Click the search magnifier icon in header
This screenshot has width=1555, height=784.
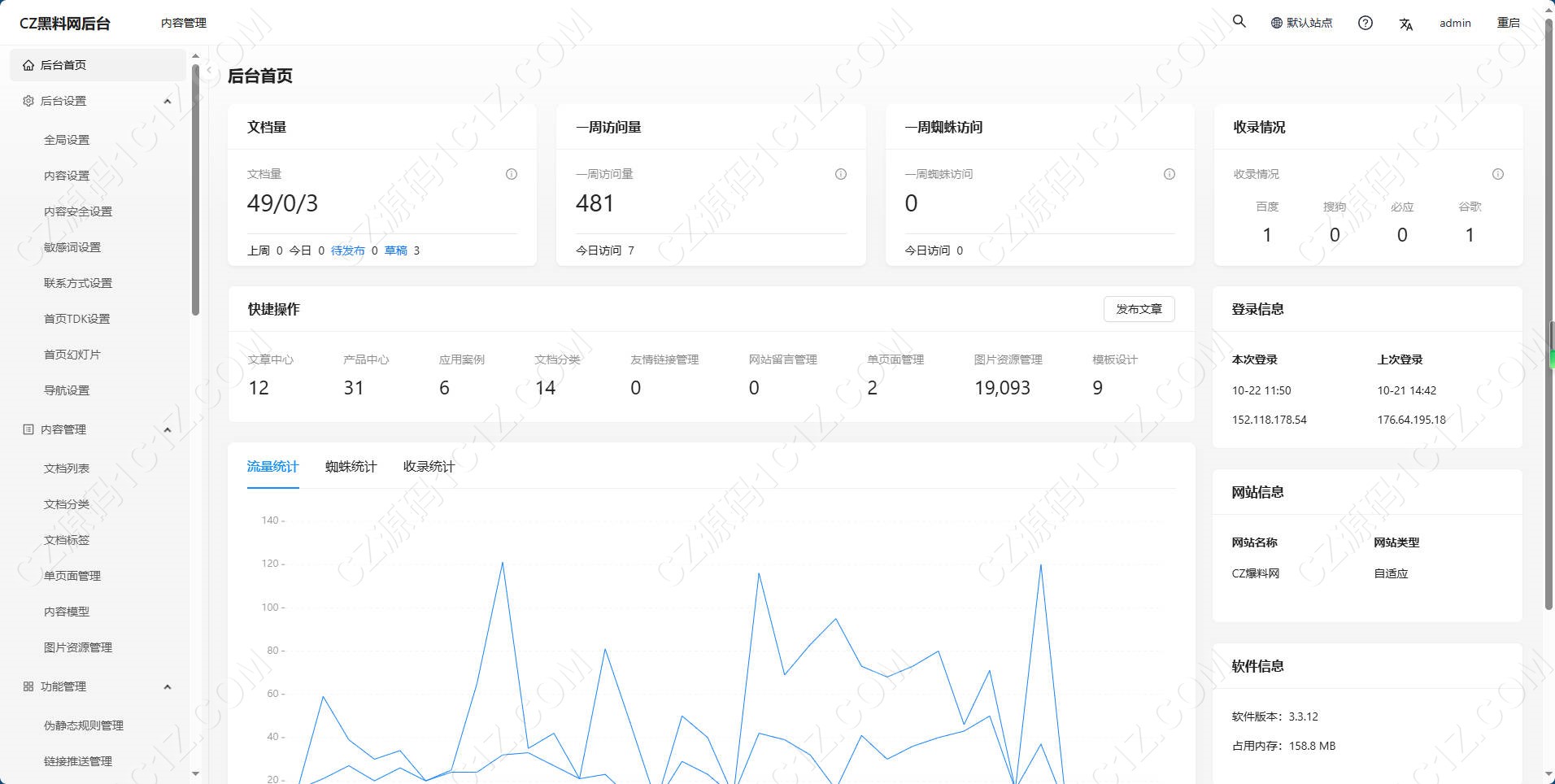[1239, 22]
